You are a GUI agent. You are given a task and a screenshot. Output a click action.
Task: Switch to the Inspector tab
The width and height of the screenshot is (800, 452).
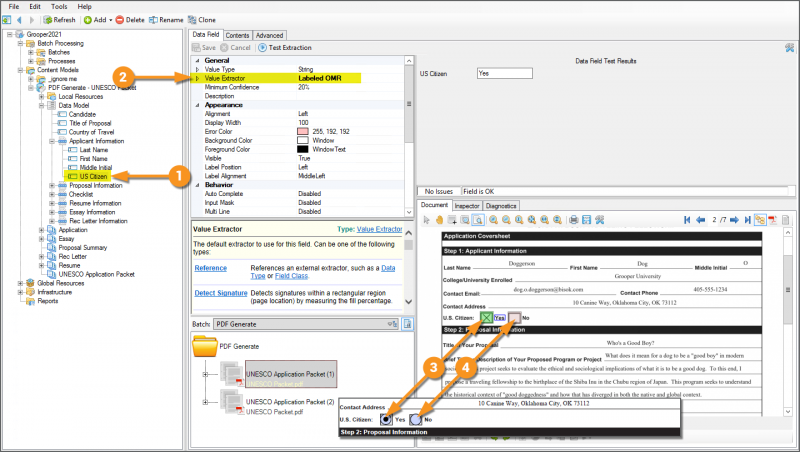pos(467,206)
